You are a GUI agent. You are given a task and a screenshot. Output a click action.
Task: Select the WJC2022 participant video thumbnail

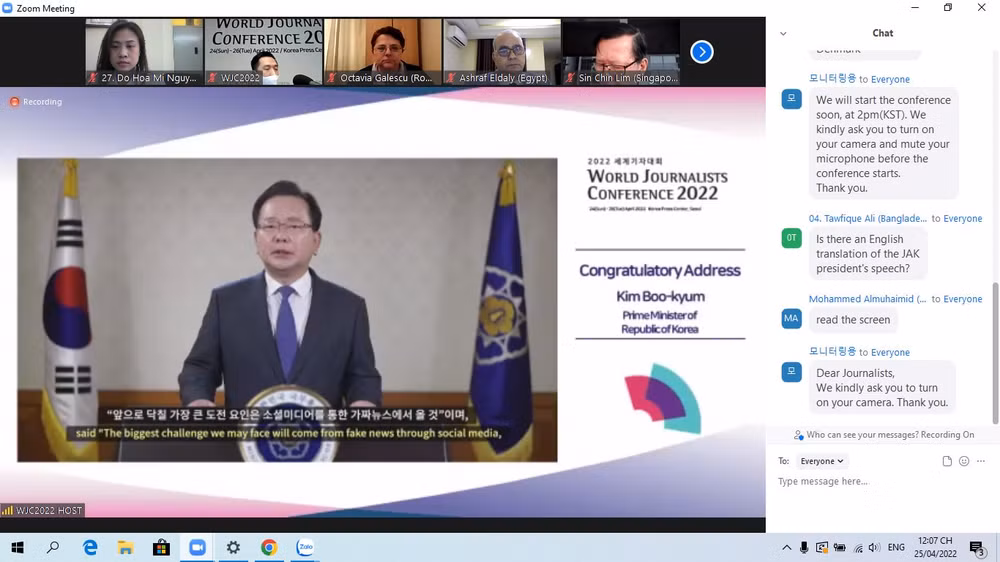[x=263, y=52]
